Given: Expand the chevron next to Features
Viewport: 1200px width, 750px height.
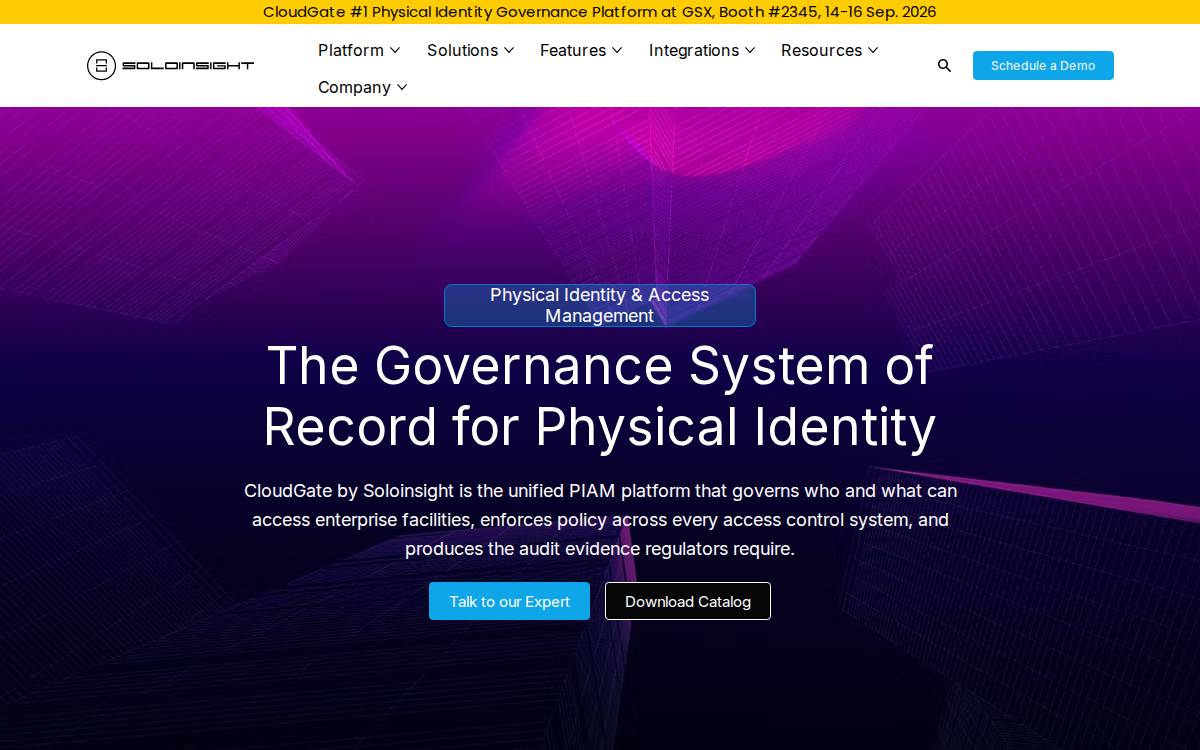Looking at the screenshot, I should click(x=617, y=50).
